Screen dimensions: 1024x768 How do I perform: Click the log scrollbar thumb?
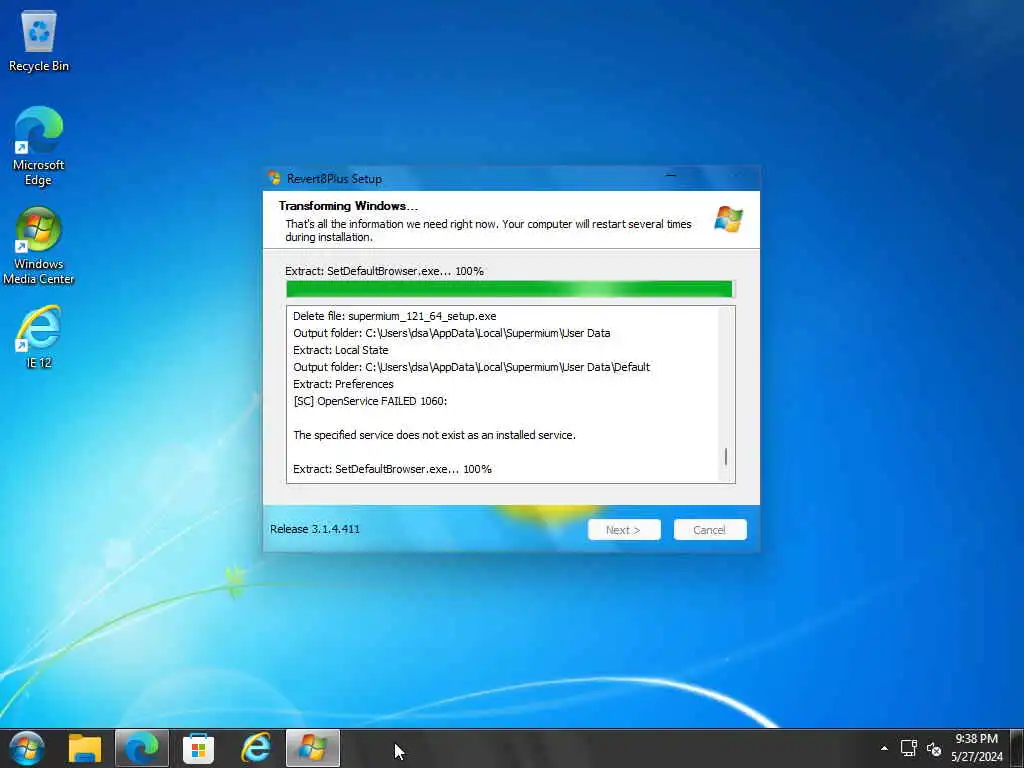(726, 456)
